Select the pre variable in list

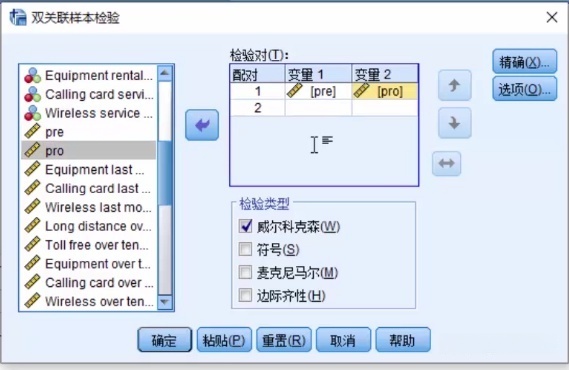coord(89,132)
